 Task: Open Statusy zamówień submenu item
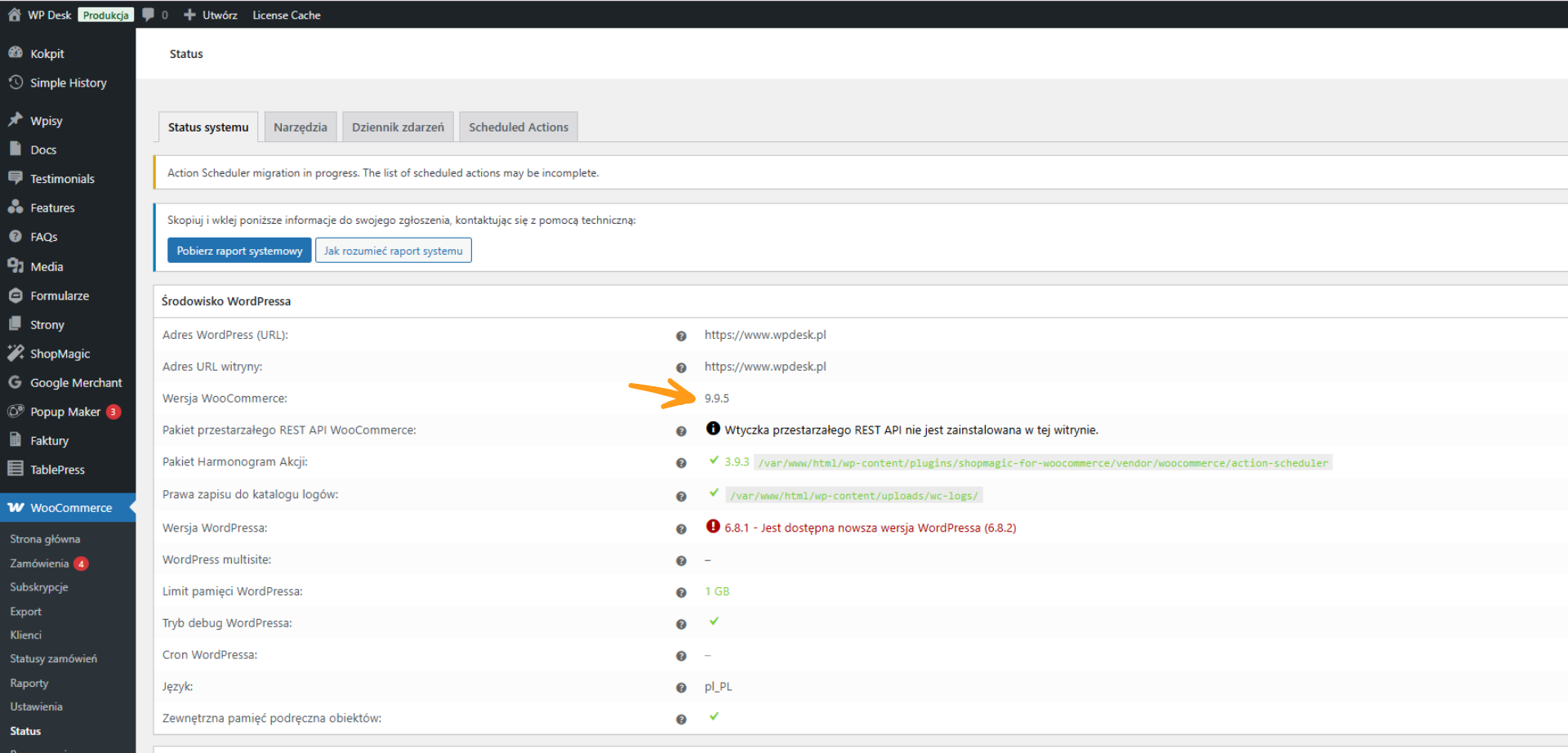coord(53,658)
